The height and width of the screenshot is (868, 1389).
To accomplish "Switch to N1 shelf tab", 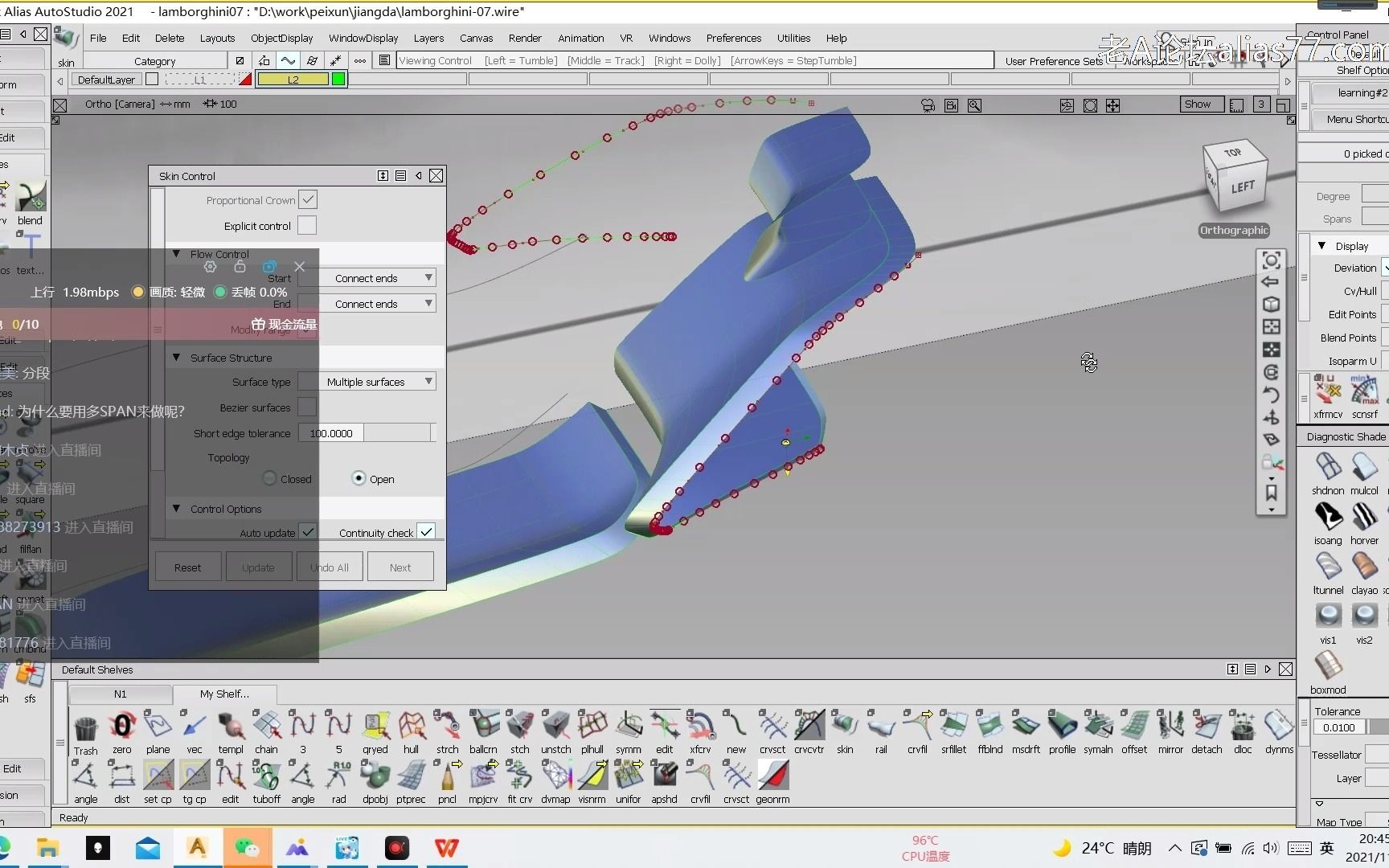I will [x=120, y=694].
